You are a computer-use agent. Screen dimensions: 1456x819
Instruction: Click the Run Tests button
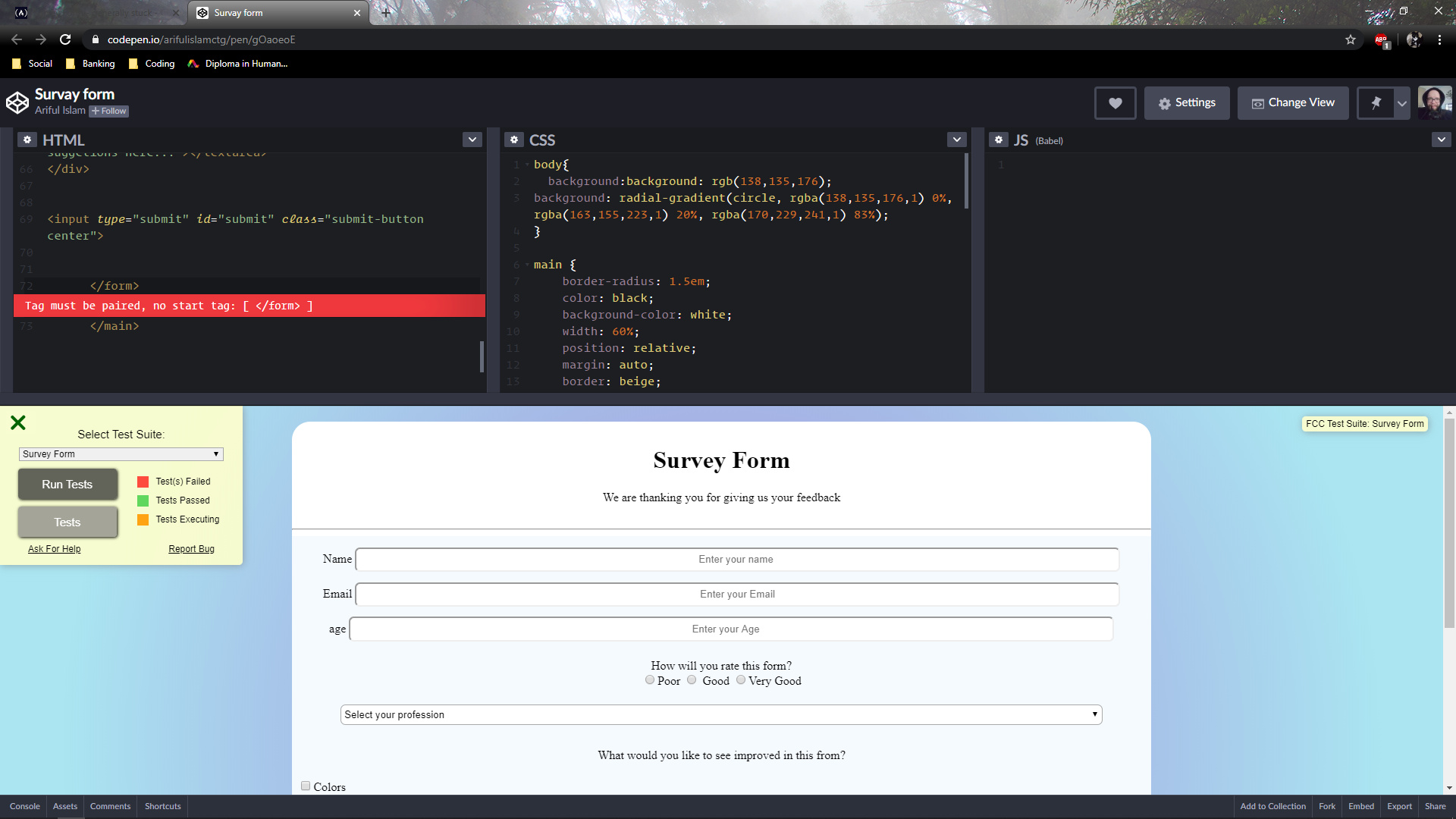67,484
